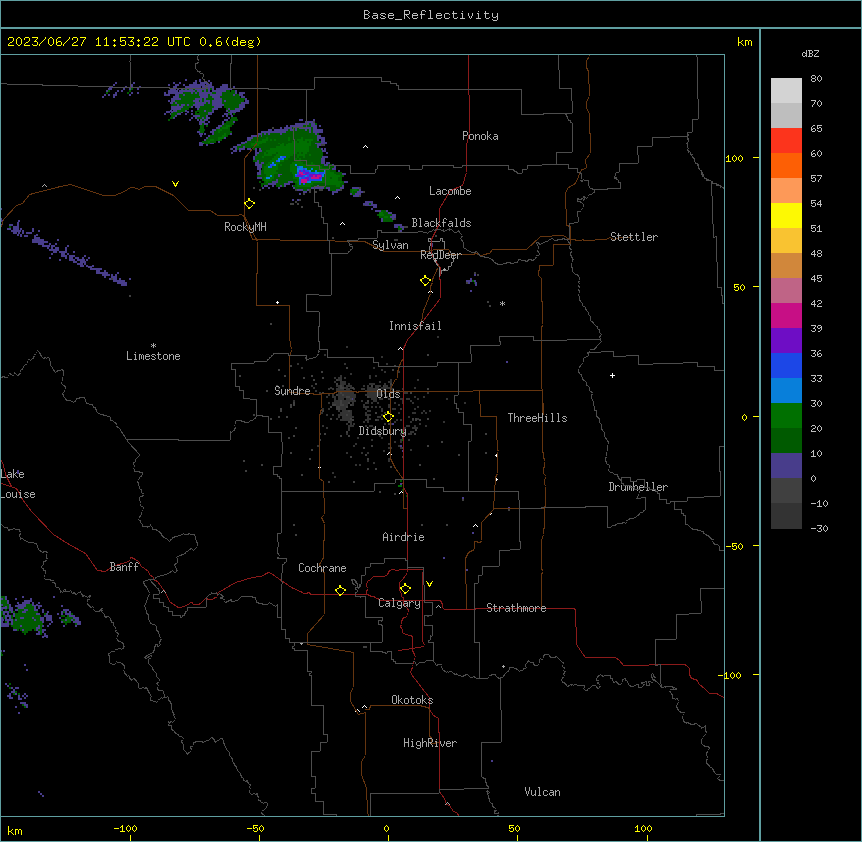Click the magenta storm core northeast of RockyMH

[311, 176]
